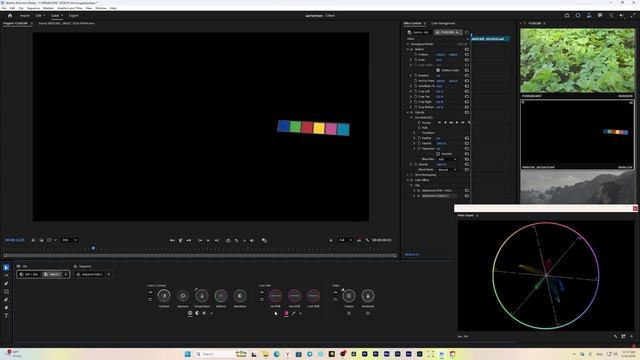
Task: Expand the Scale property row
Action: 411,60
